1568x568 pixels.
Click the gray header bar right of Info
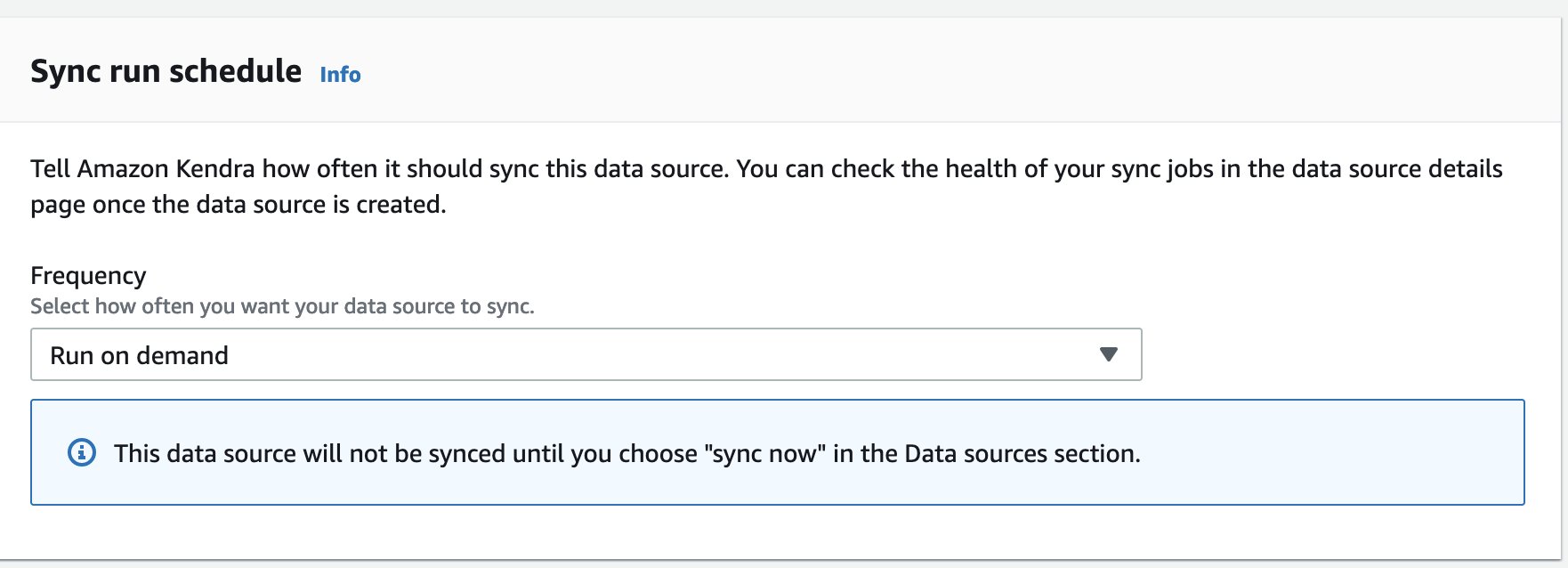(961, 71)
